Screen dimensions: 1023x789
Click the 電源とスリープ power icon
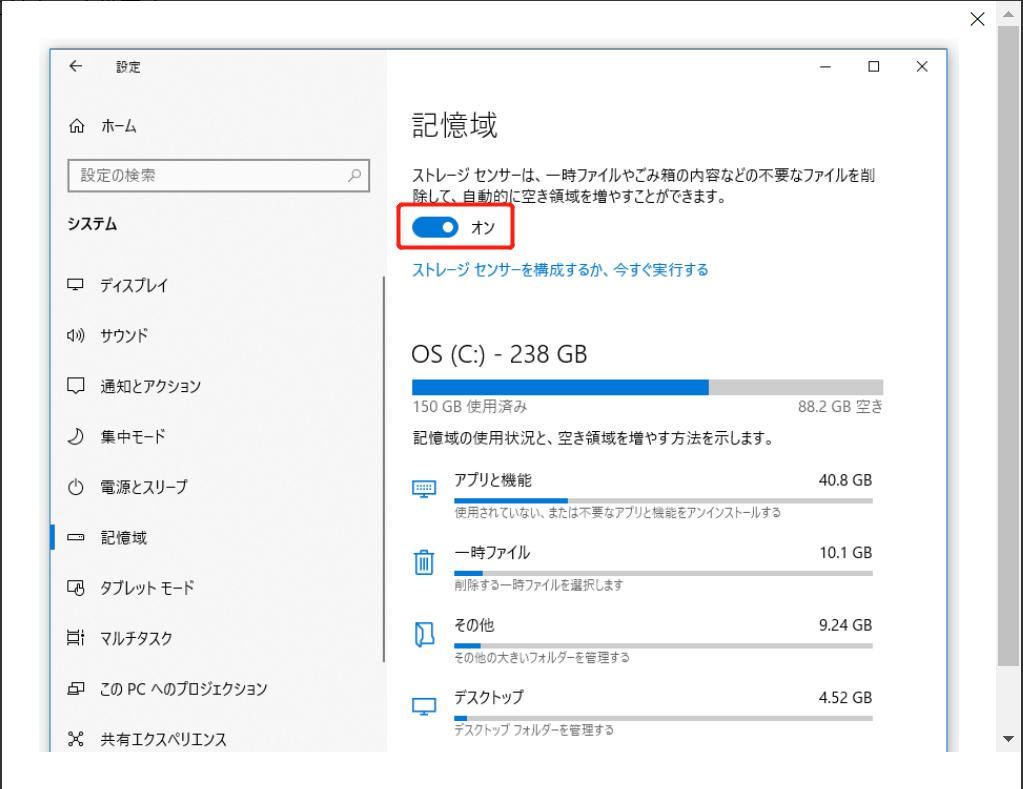click(x=76, y=487)
